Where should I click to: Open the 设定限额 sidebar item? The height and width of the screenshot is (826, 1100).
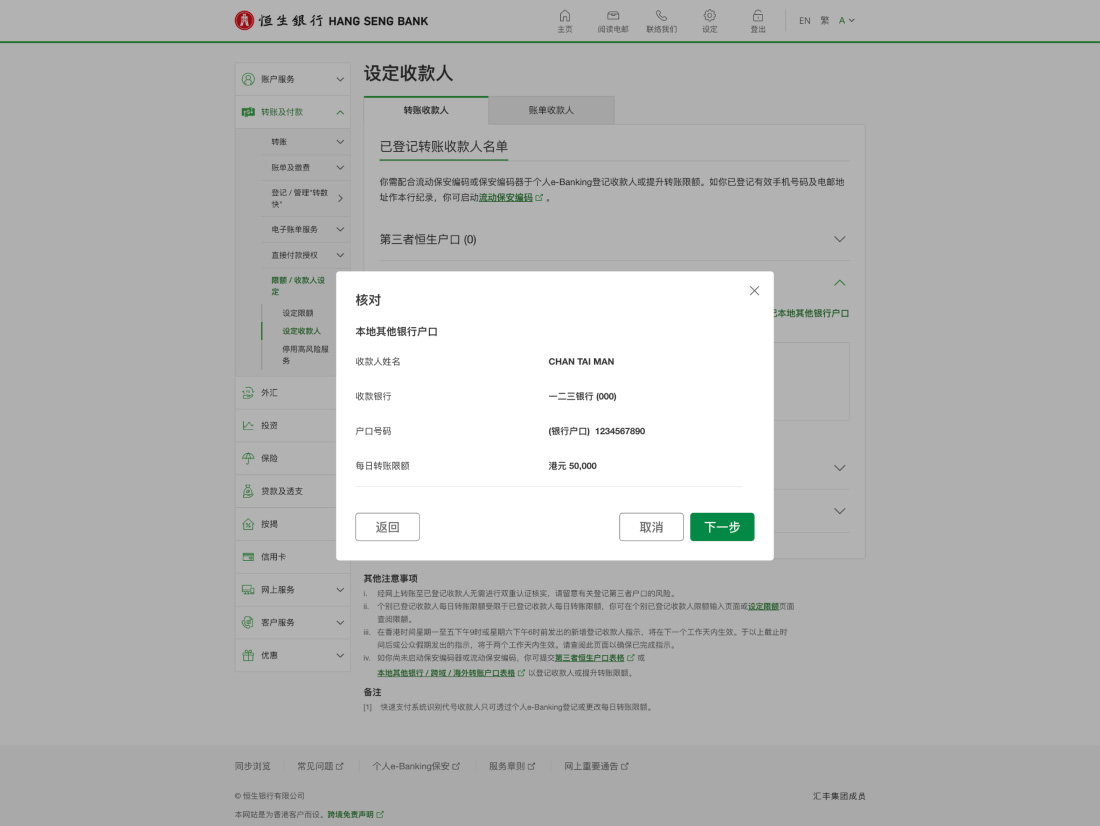click(298, 313)
